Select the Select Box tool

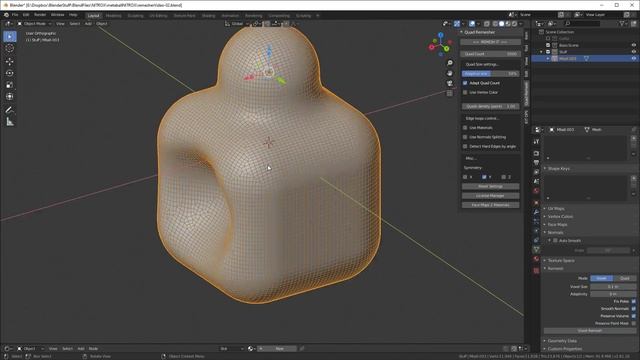[x=10, y=36]
